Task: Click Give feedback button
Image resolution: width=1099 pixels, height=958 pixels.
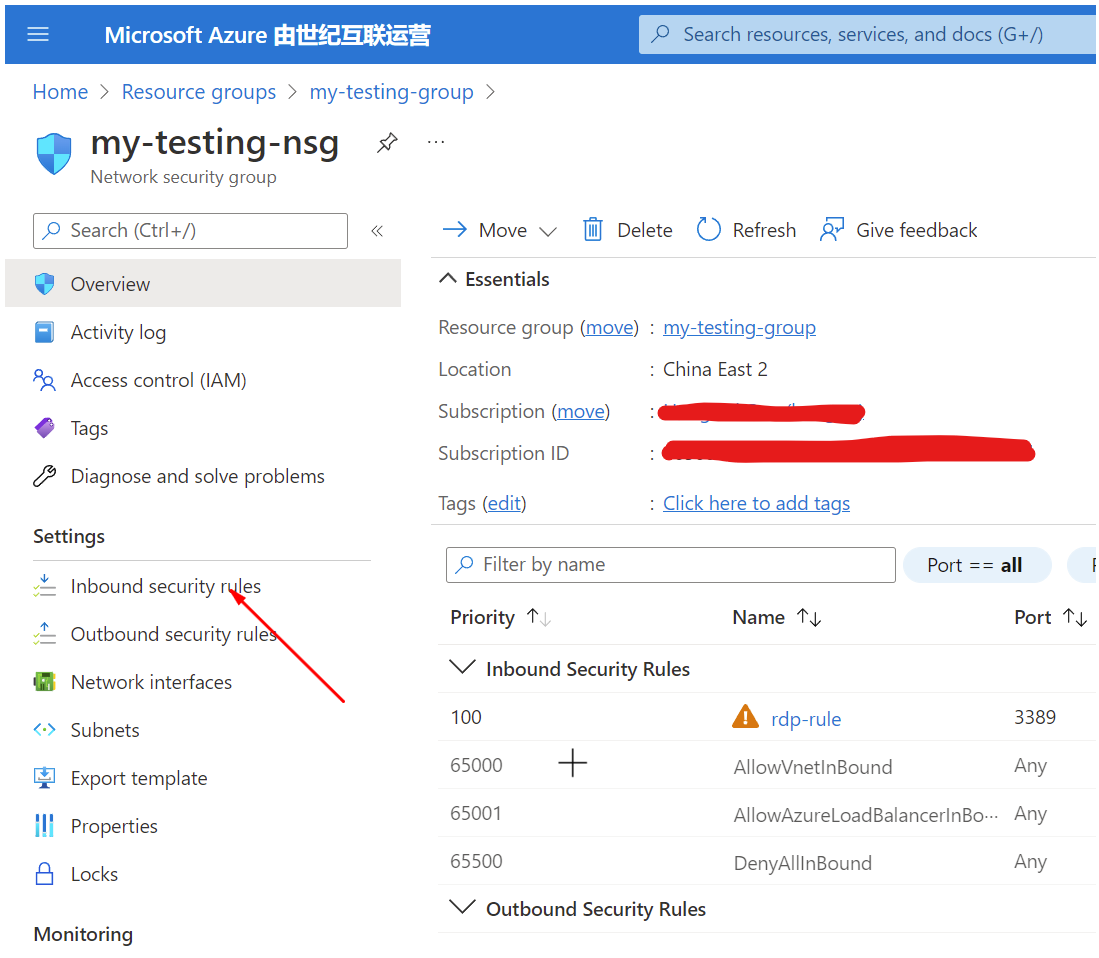Action: 899,229
